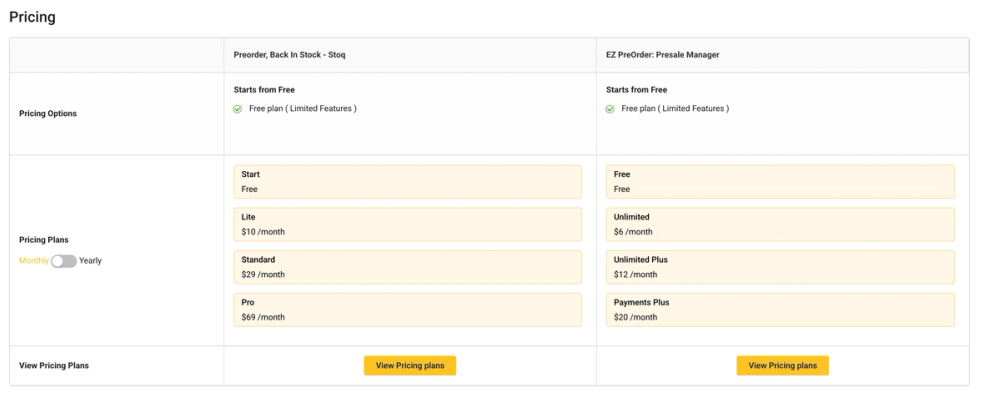This screenshot has height=398, width=1000.
Task: Click the Preorder, Back In Stock - Stoq header
Action: pyautogui.click(x=290, y=55)
